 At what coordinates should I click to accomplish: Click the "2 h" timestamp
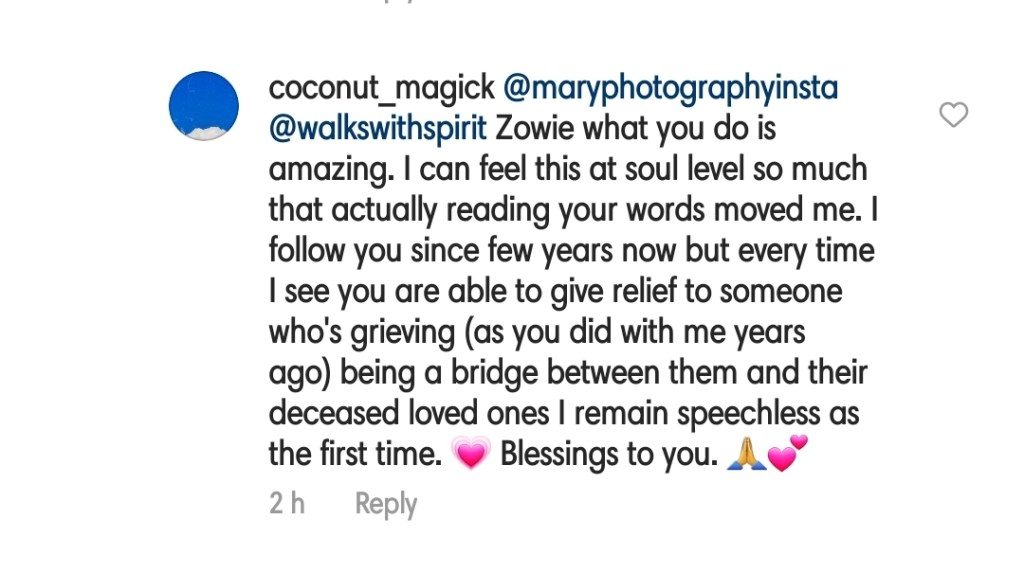pyautogui.click(x=287, y=504)
